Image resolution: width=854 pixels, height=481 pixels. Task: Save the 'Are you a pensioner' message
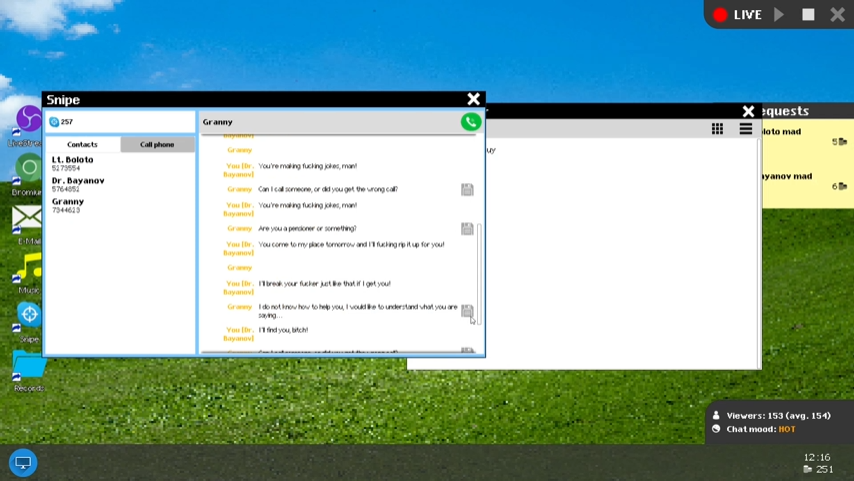(x=467, y=229)
